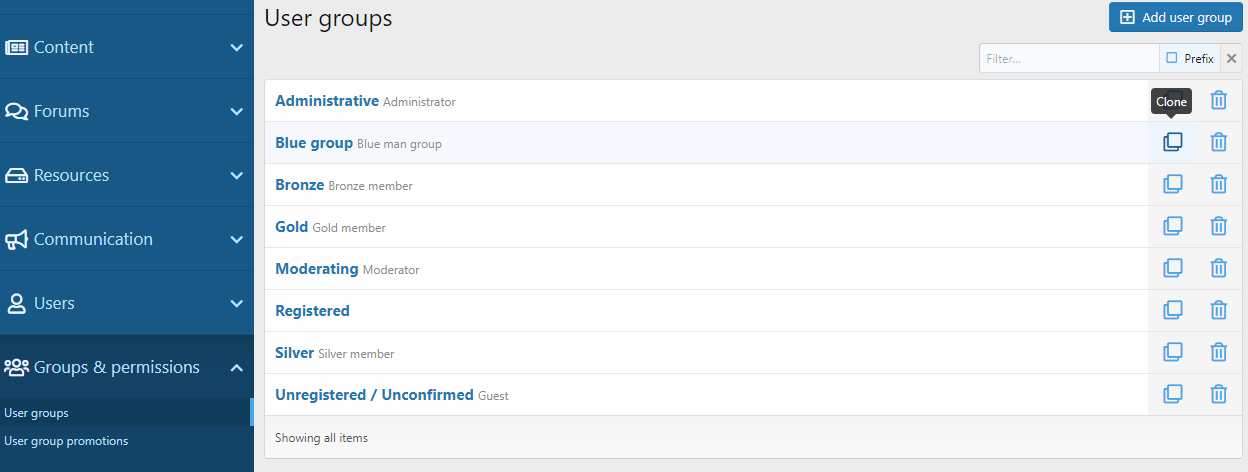The height and width of the screenshot is (472, 1248).
Task: Toggle the Prefix filter checkbox
Action: point(1172,58)
